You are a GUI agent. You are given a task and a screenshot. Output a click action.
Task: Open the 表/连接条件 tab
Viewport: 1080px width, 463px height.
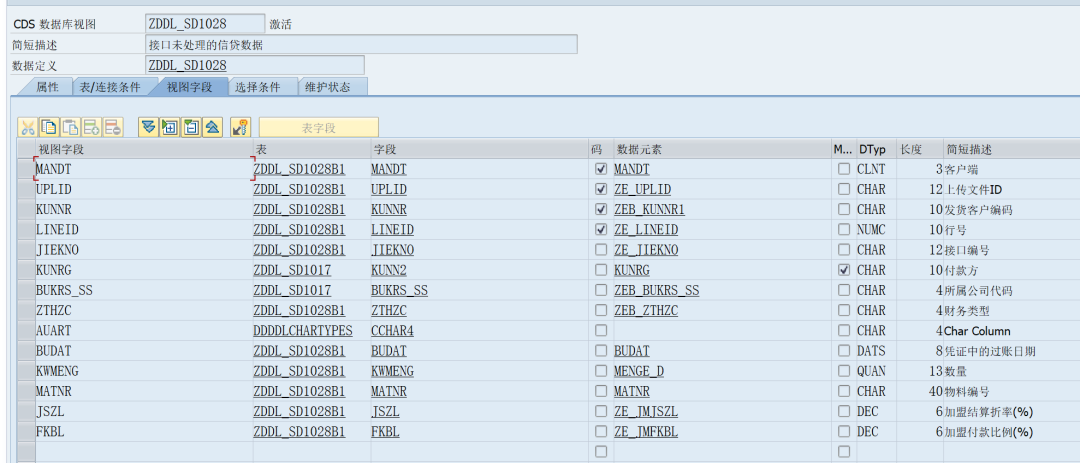[110, 87]
